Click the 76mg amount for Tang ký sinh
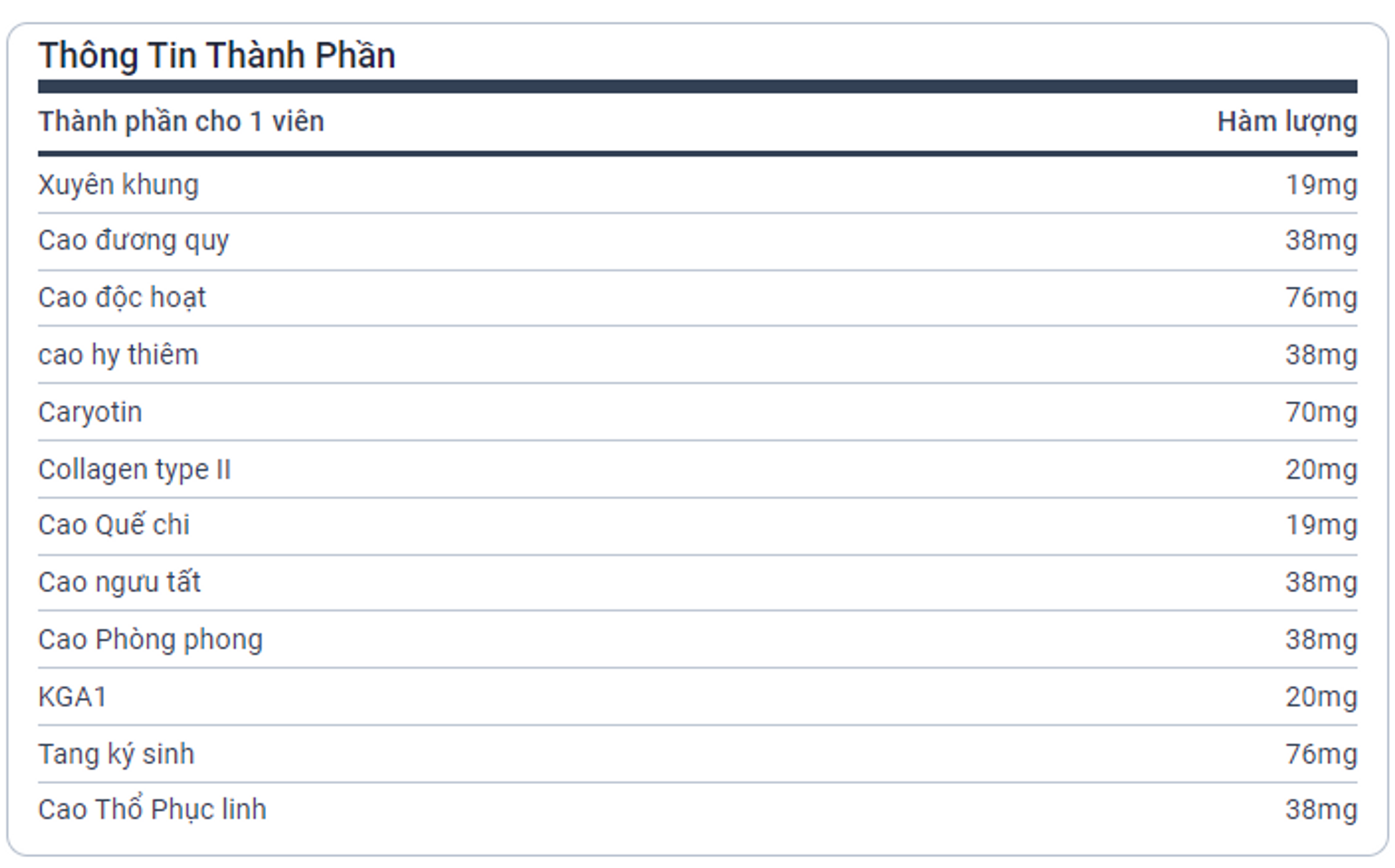The width and height of the screenshot is (1395, 868). click(1321, 754)
